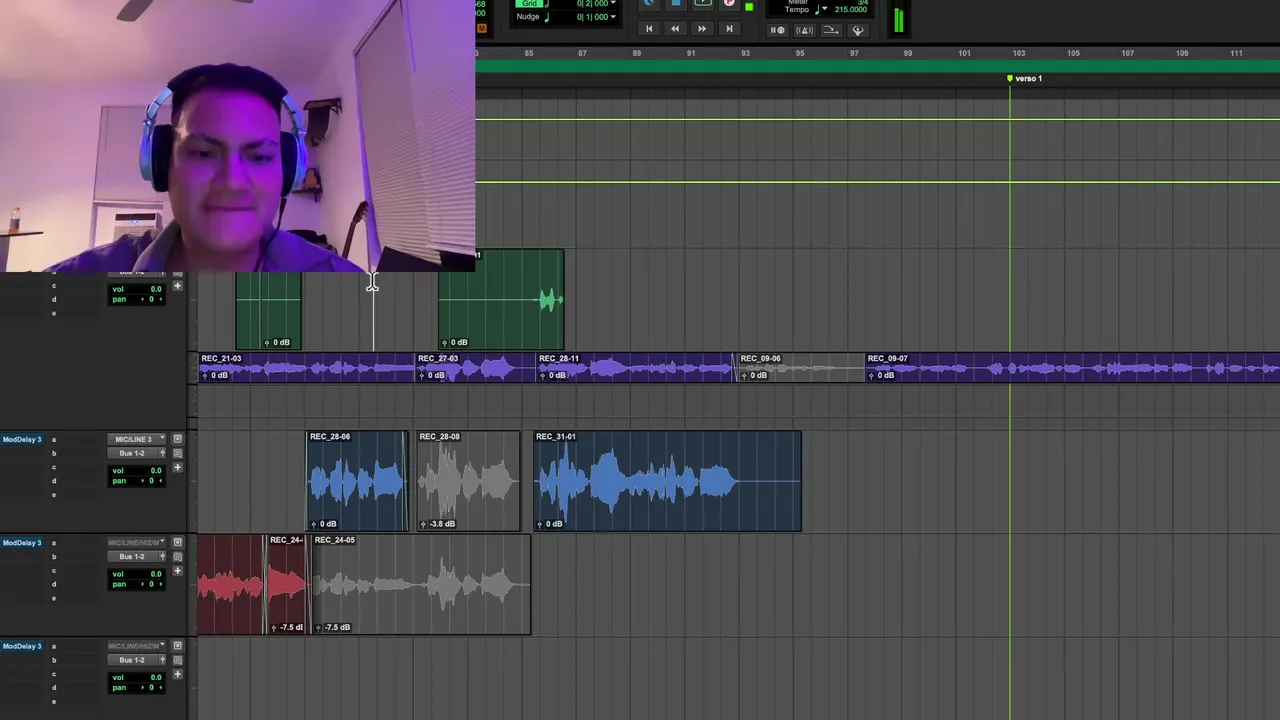Open the first ModDelay 3 insert plugin
Image resolution: width=1280 pixels, height=720 pixels.
22,439
